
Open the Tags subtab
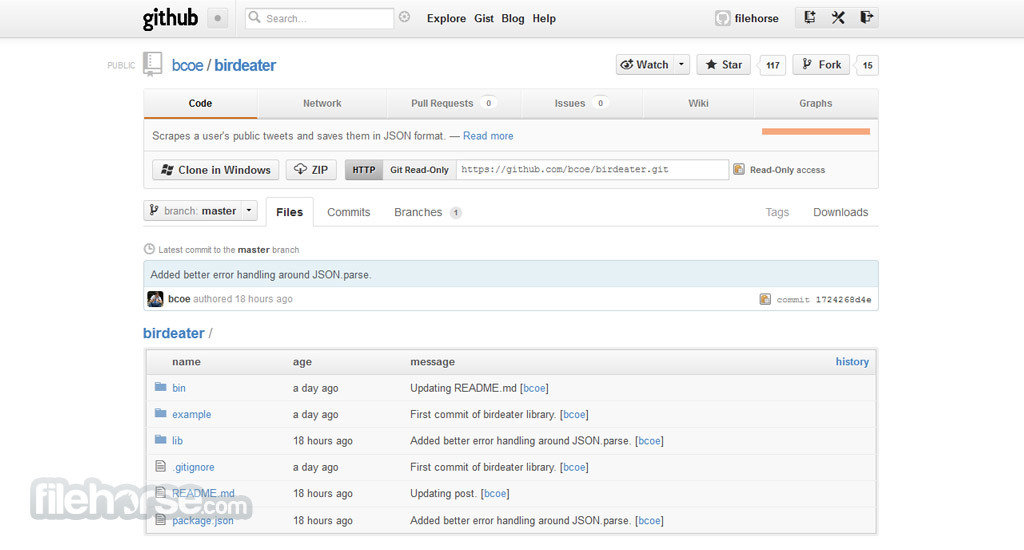[777, 212]
